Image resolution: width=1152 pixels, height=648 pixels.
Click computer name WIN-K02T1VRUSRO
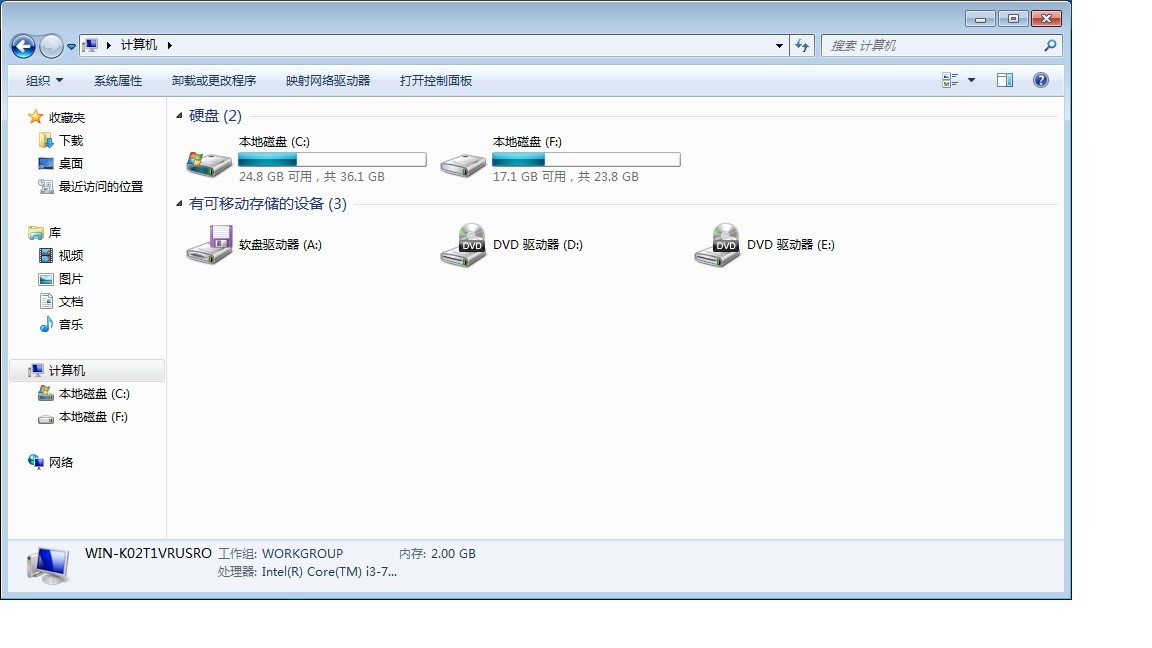(x=148, y=553)
